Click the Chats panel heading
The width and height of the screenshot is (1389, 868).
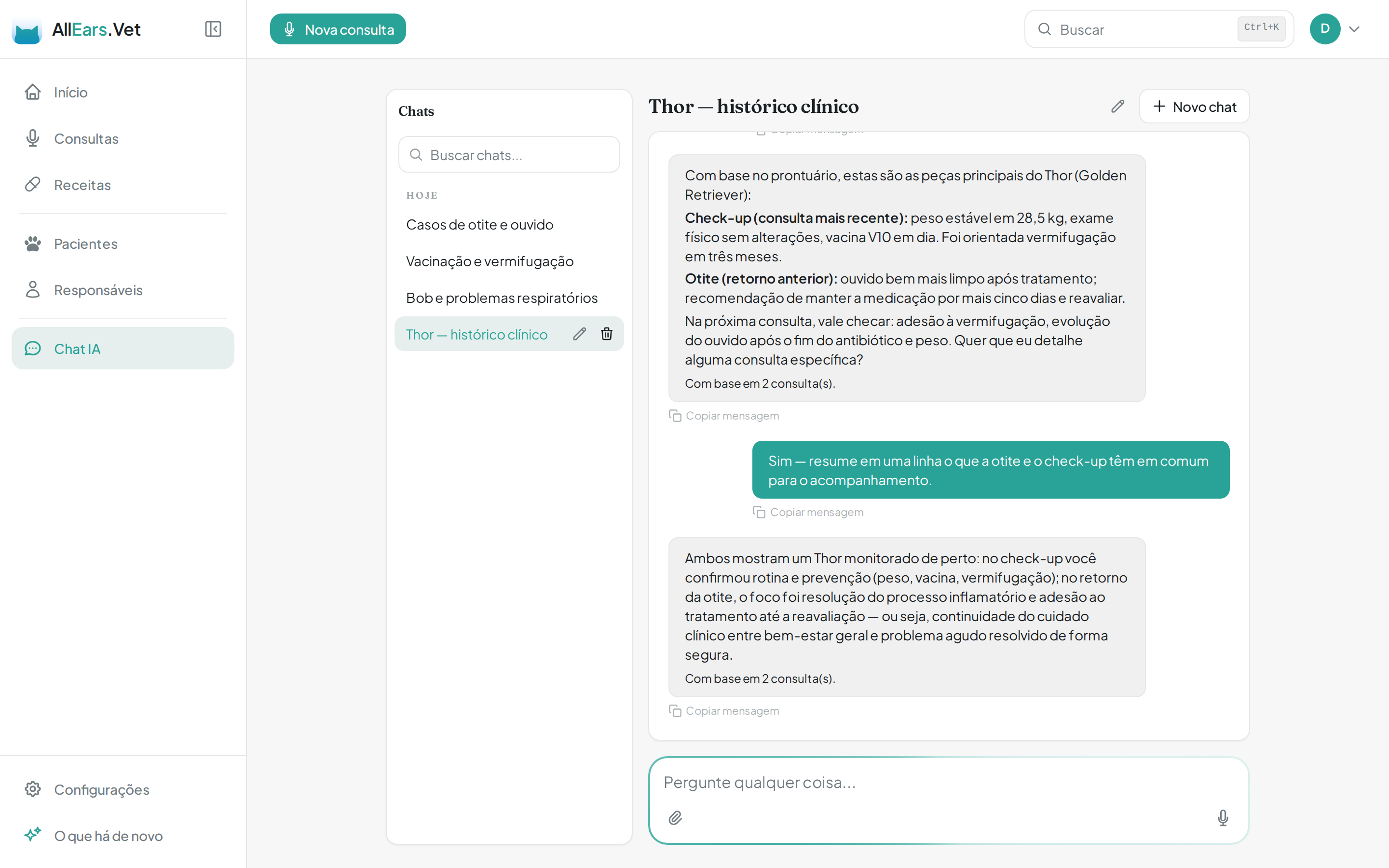pos(416,111)
